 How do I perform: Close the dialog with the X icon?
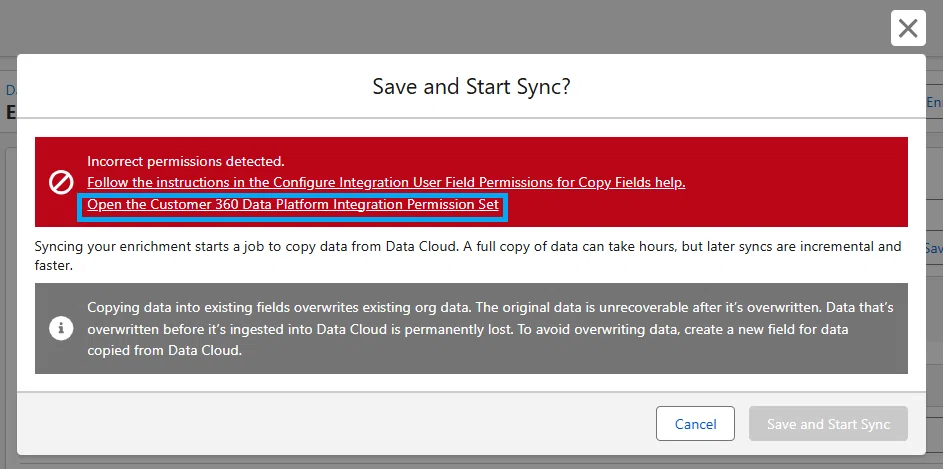908,28
